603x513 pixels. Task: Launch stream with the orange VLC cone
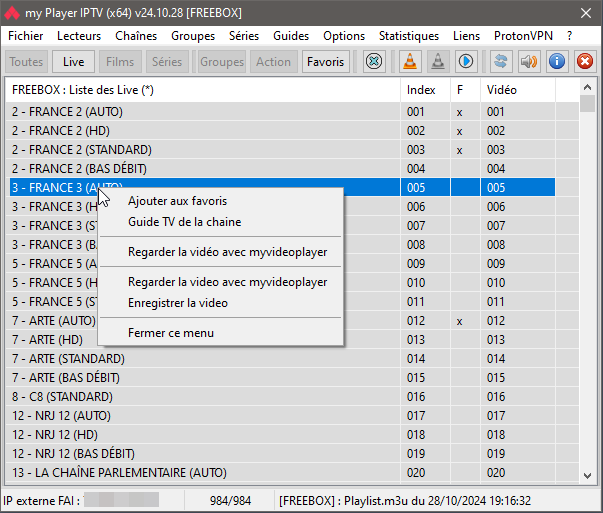410,62
